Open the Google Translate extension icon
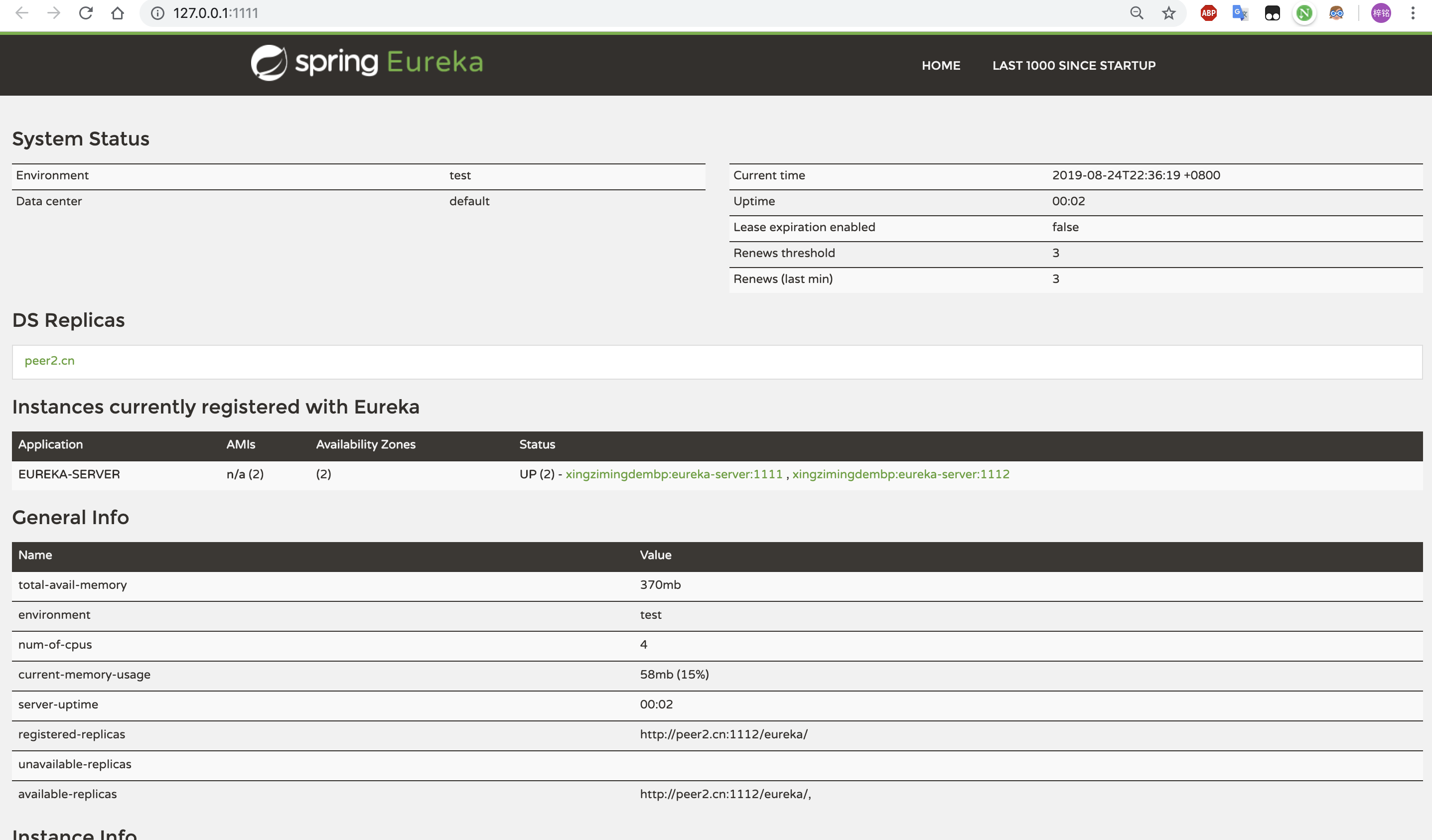 tap(1240, 13)
